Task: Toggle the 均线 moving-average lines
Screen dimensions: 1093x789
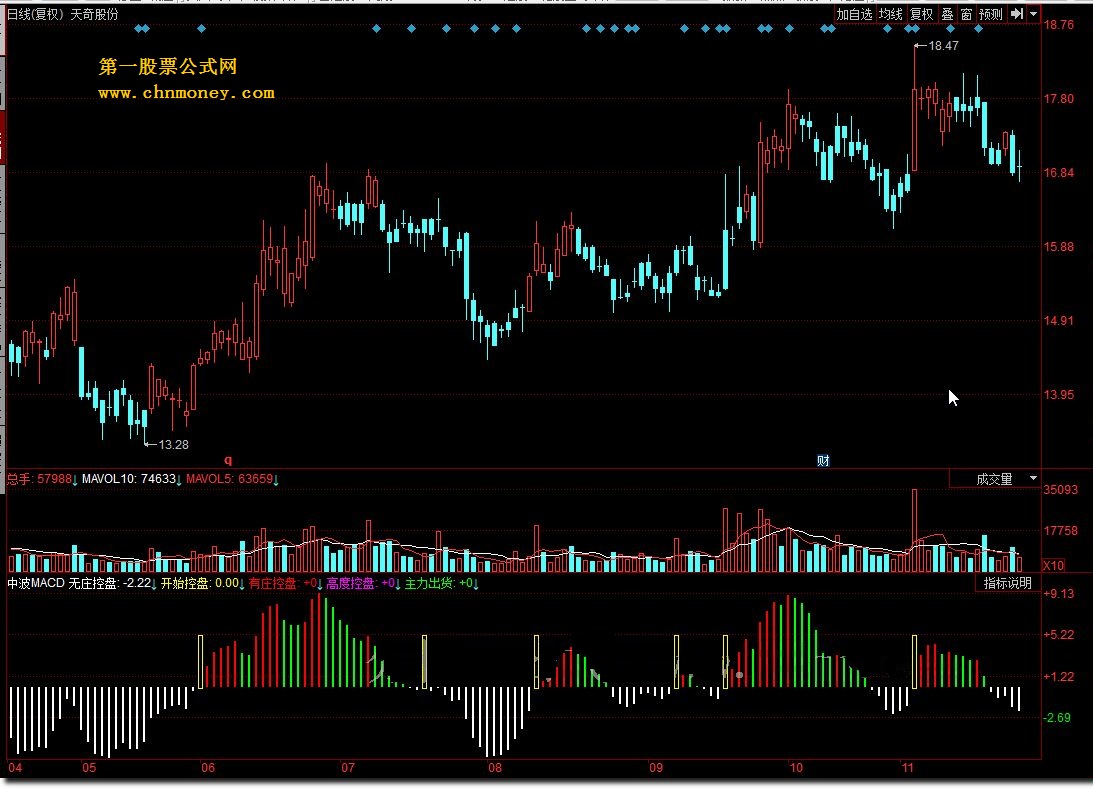Action: [x=890, y=14]
